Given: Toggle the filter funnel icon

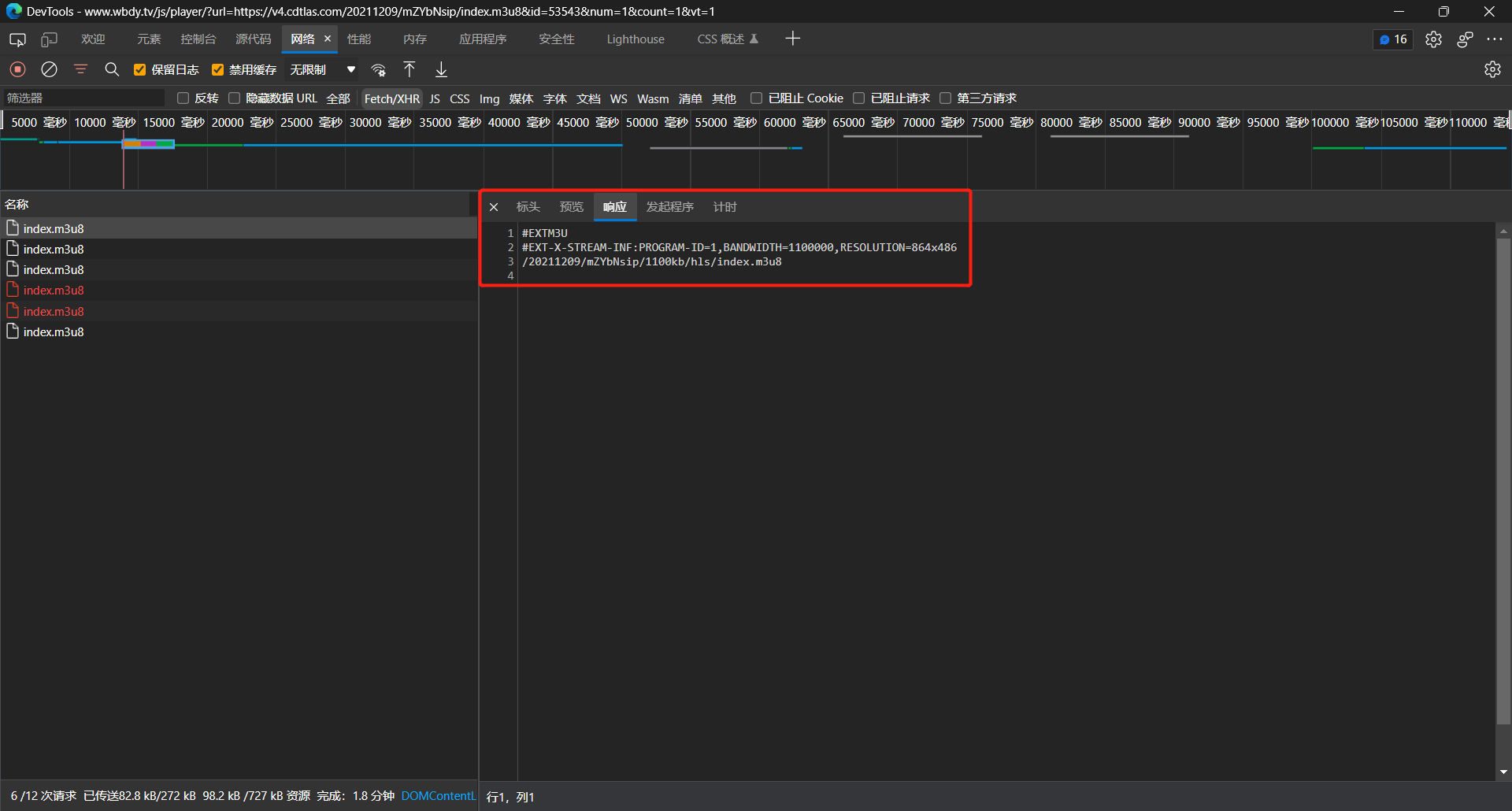Looking at the screenshot, I should [80, 69].
